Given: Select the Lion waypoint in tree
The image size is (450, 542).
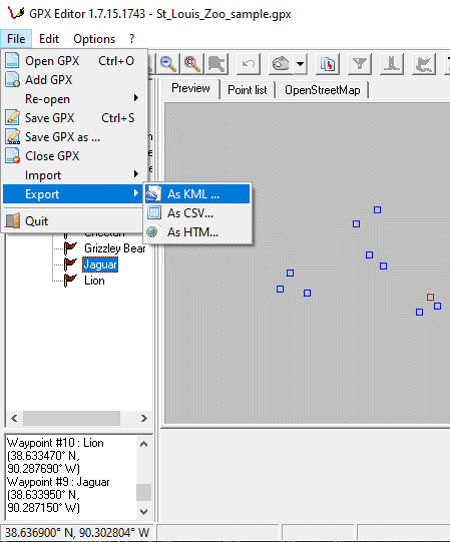Looking at the screenshot, I should 94,281.
